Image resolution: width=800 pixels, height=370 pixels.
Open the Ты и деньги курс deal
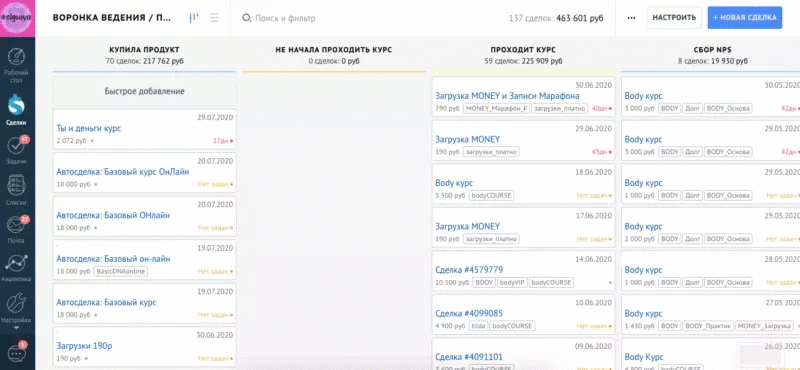click(89, 128)
